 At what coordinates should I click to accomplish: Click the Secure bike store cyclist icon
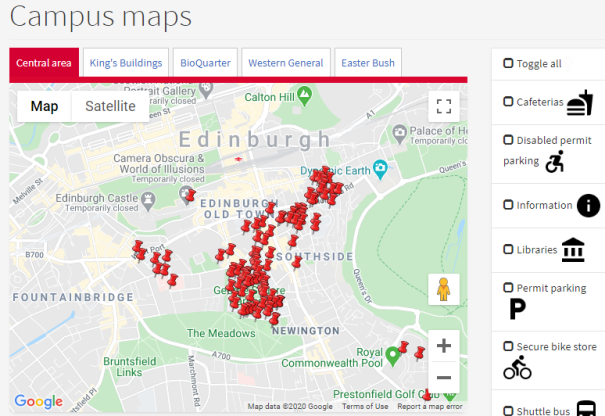pos(517,367)
